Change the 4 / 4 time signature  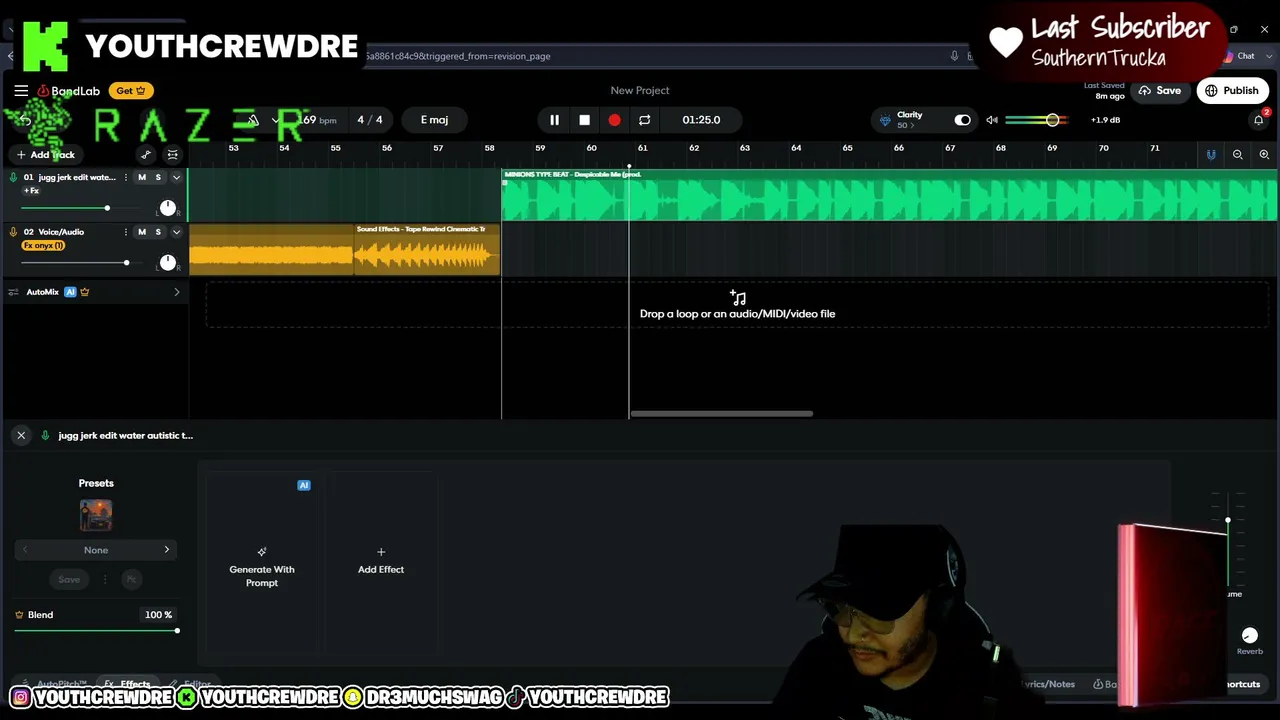point(370,120)
